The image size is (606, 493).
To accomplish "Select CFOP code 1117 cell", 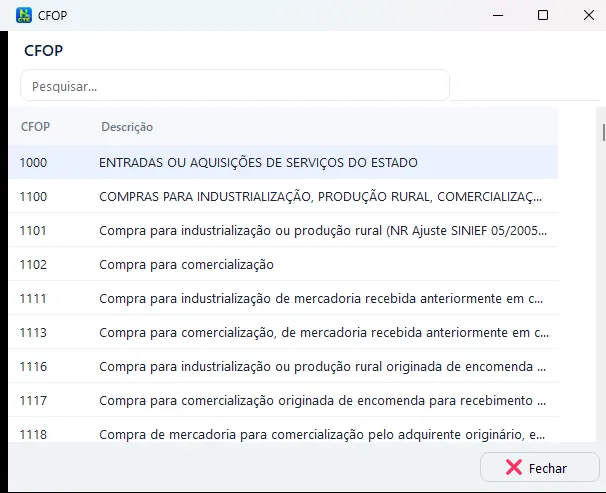I will tap(33, 400).
